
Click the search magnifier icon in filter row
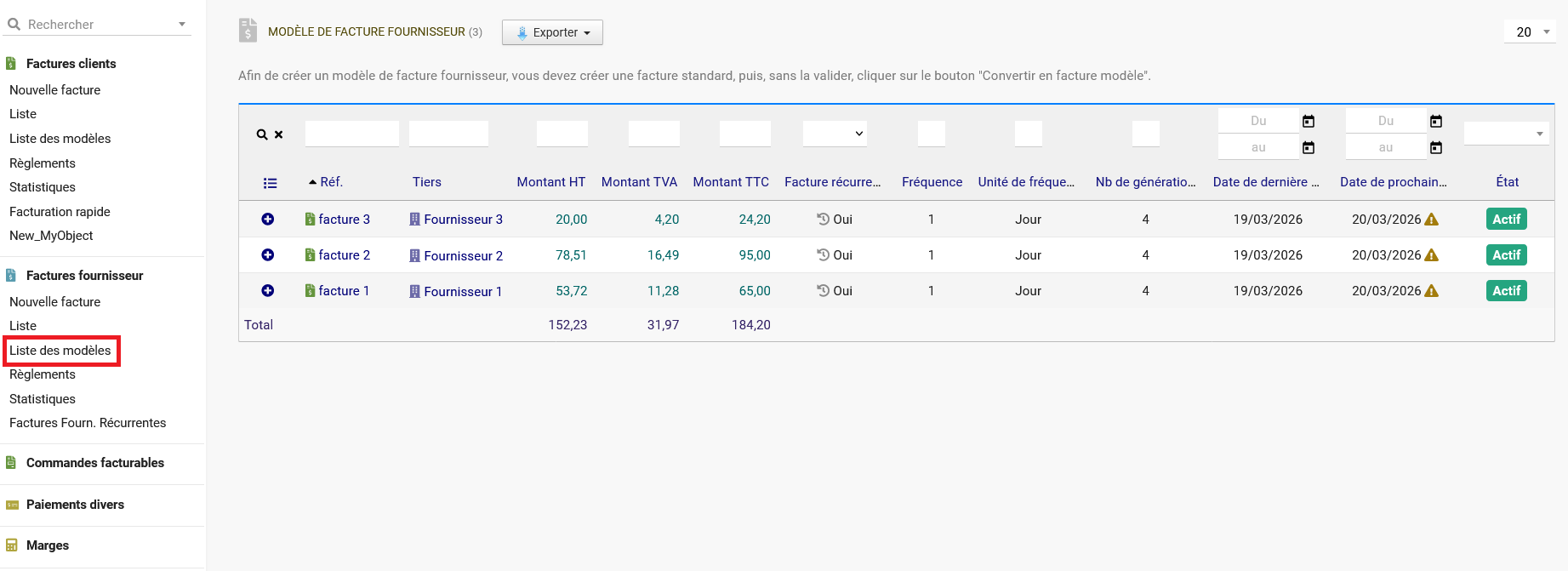(x=262, y=134)
